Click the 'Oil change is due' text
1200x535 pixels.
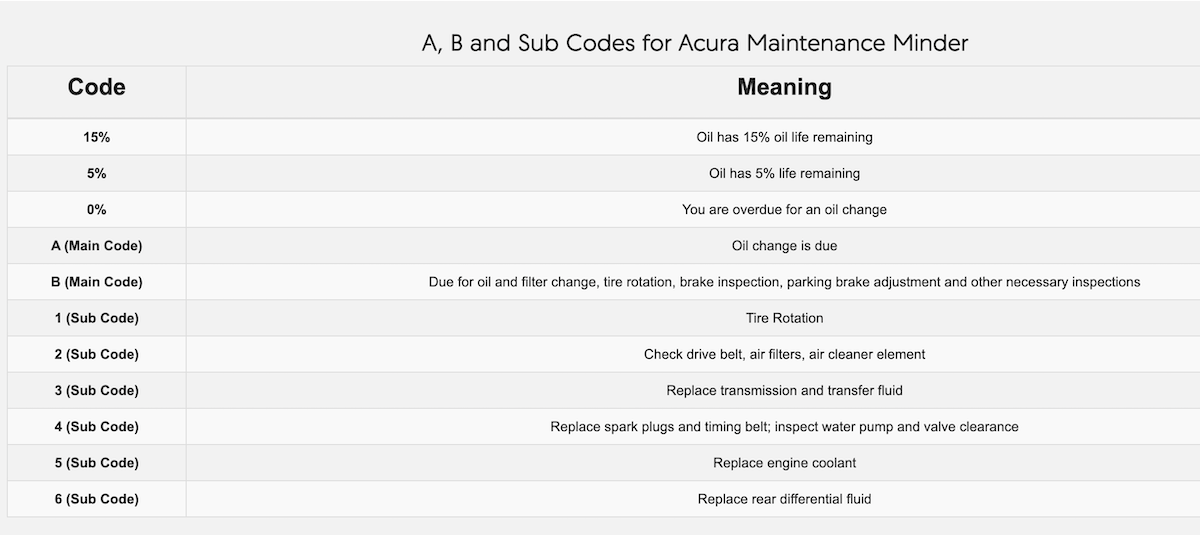(x=784, y=245)
